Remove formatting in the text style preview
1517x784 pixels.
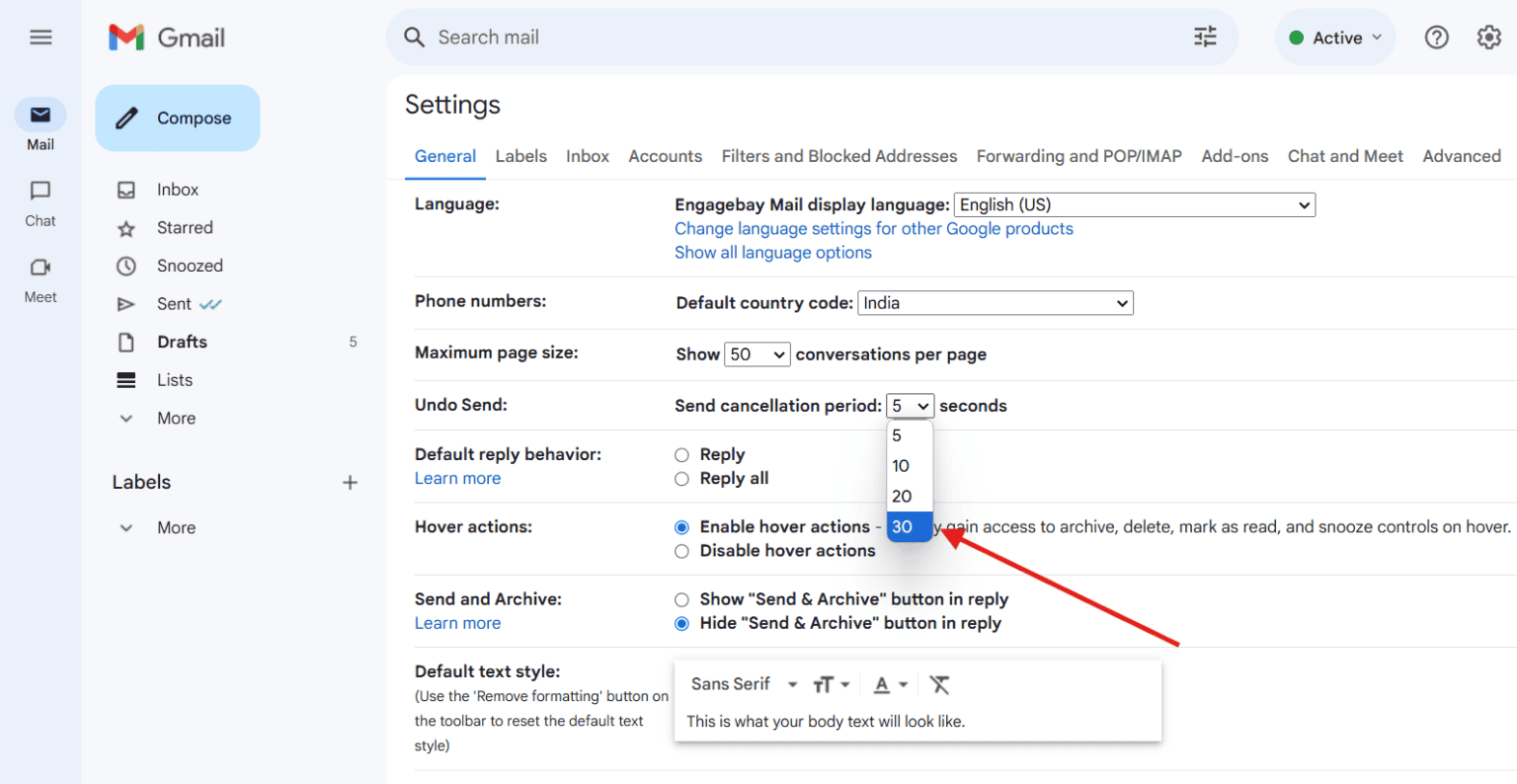coord(939,683)
